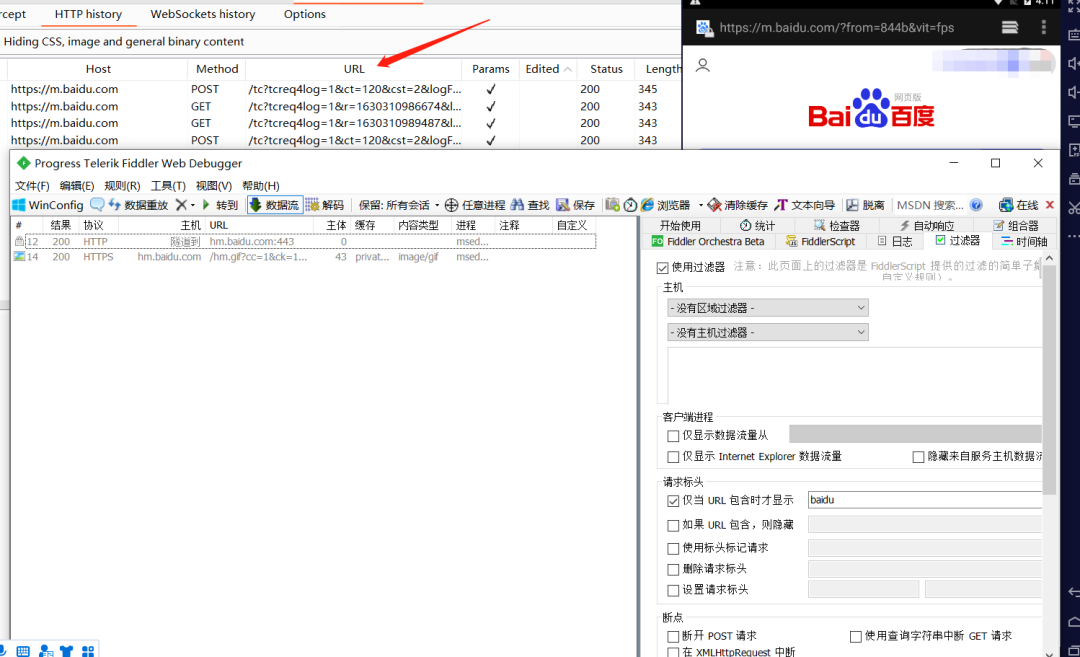Screen dimensions: 1080x657
Task: Click the 脱离 tearoff button
Action: coord(865,205)
